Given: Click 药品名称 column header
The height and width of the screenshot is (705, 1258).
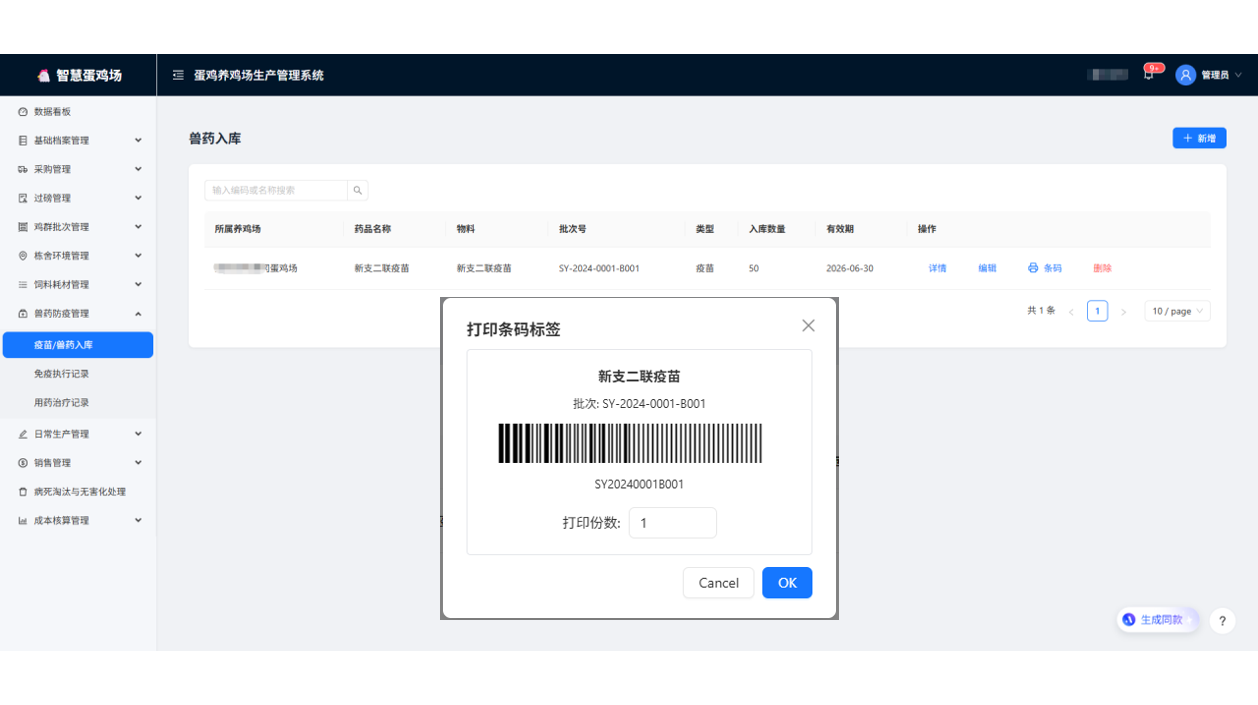Looking at the screenshot, I should [373, 229].
